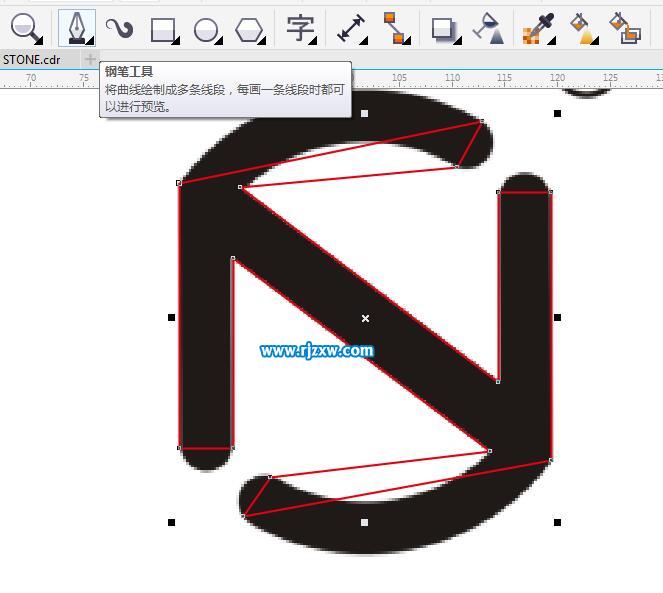Select the Zoom magnifier tool
The height and width of the screenshot is (593, 663).
coord(25,27)
